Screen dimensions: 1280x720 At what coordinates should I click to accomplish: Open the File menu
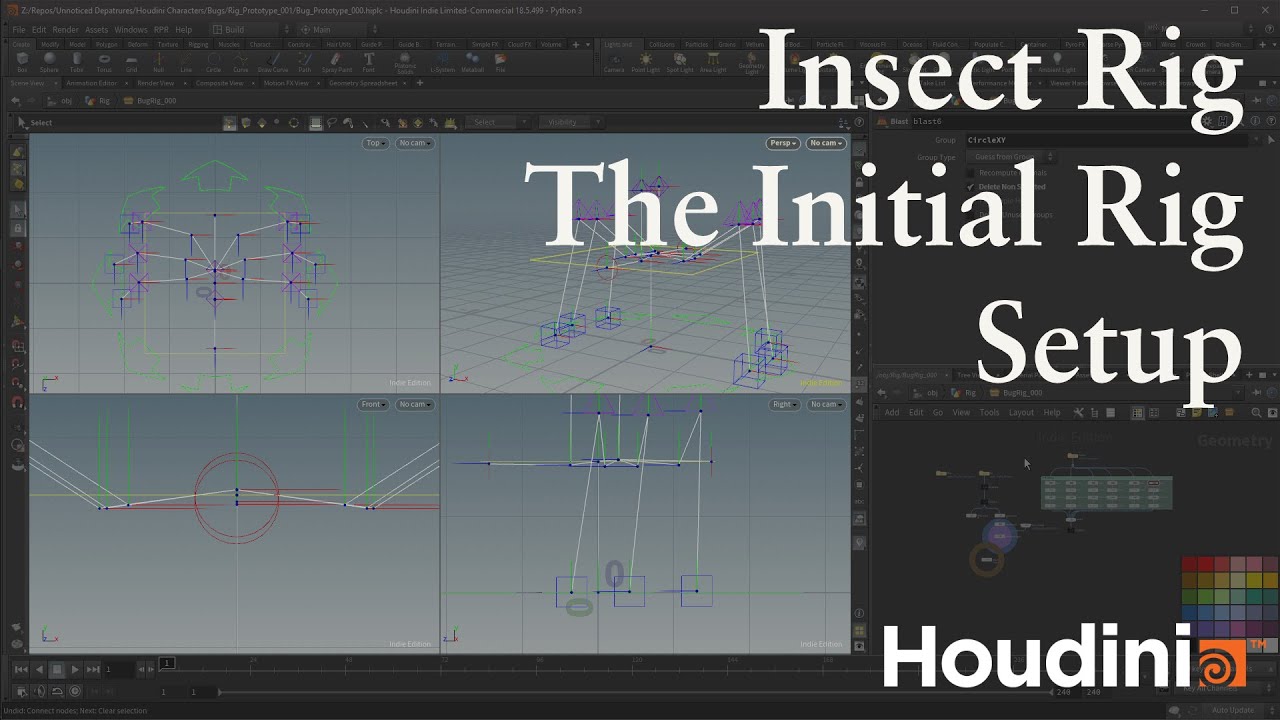point(18,30)
